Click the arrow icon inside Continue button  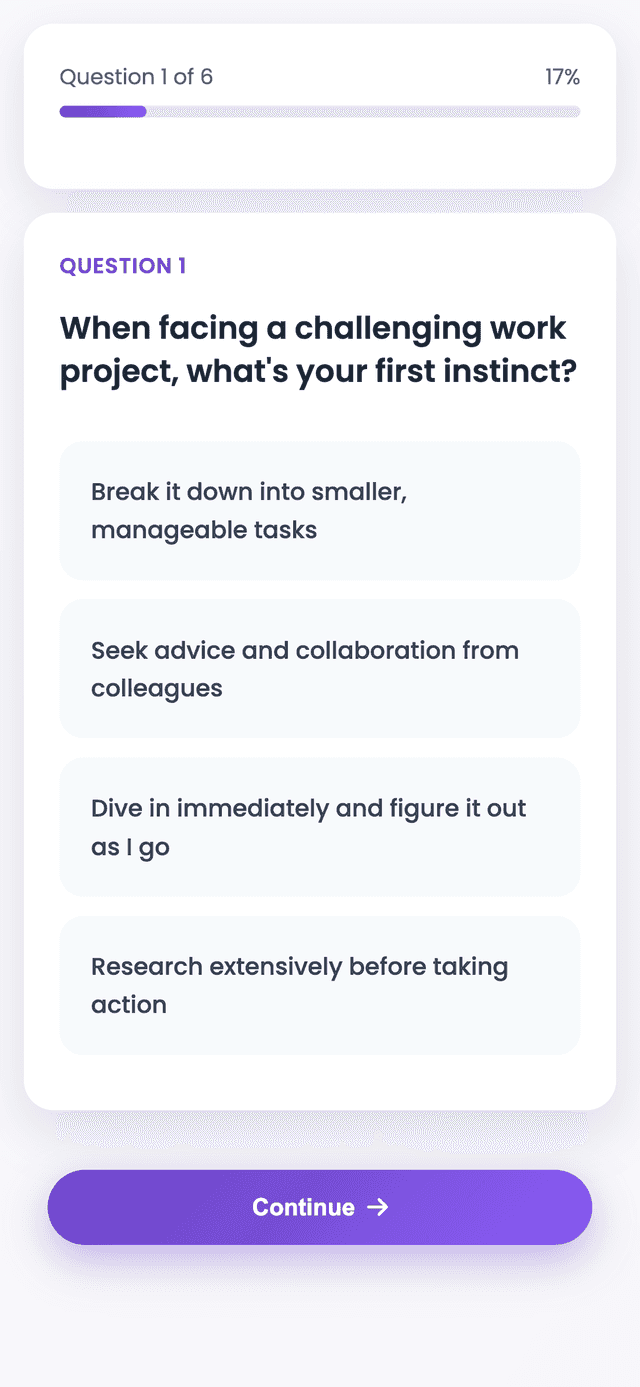coord(379,1207)
